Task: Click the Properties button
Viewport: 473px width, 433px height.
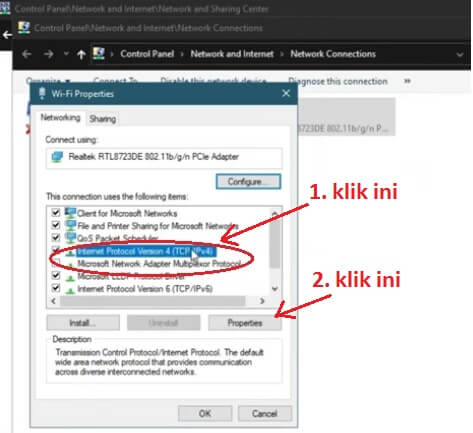Action: tap(245, 323)
